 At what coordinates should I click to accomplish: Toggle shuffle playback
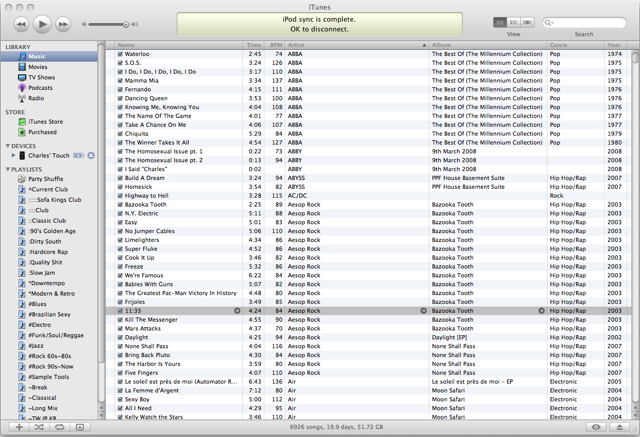(x=39, y=427)
